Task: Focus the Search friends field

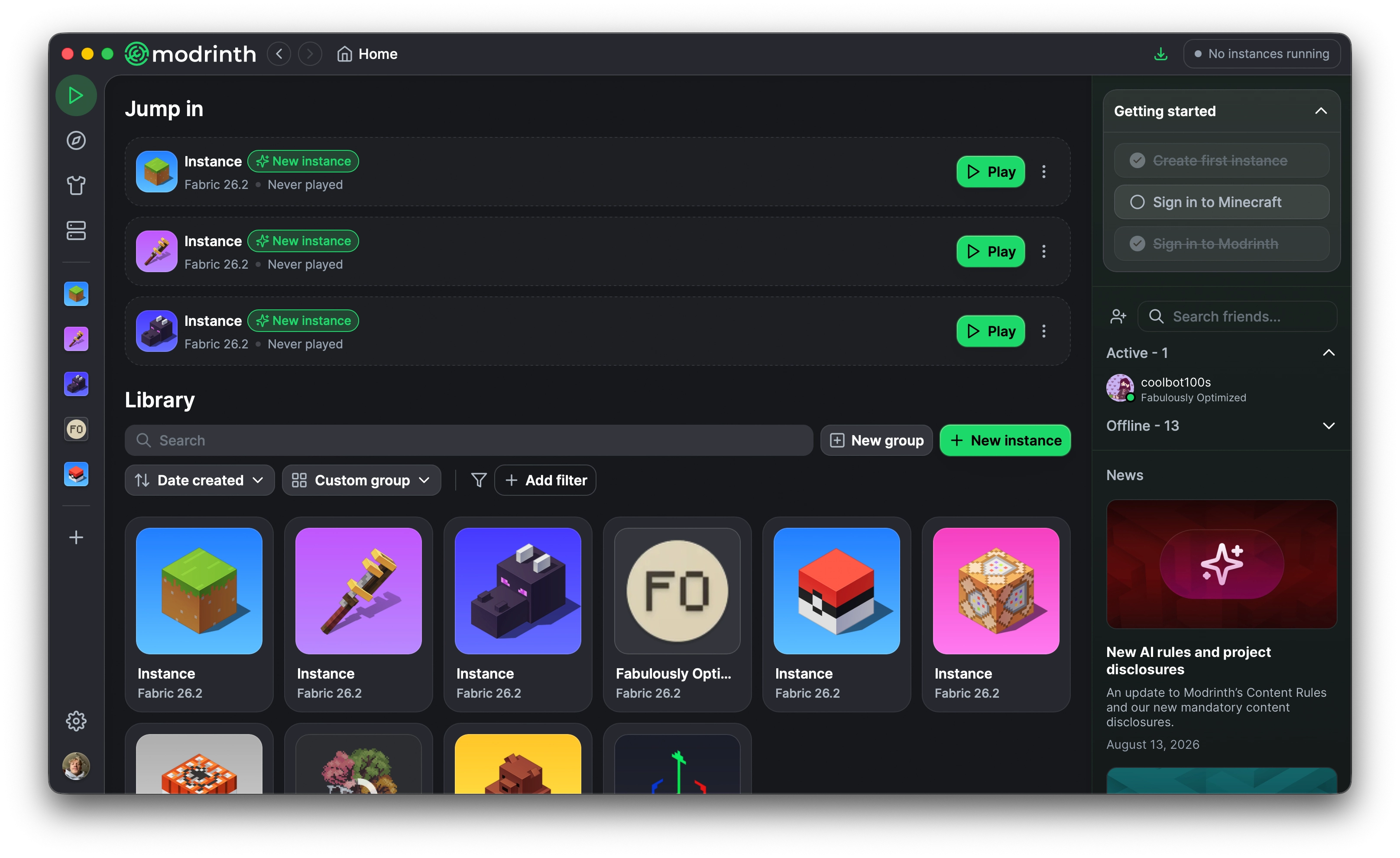Action: click(x=1237, y=316)
